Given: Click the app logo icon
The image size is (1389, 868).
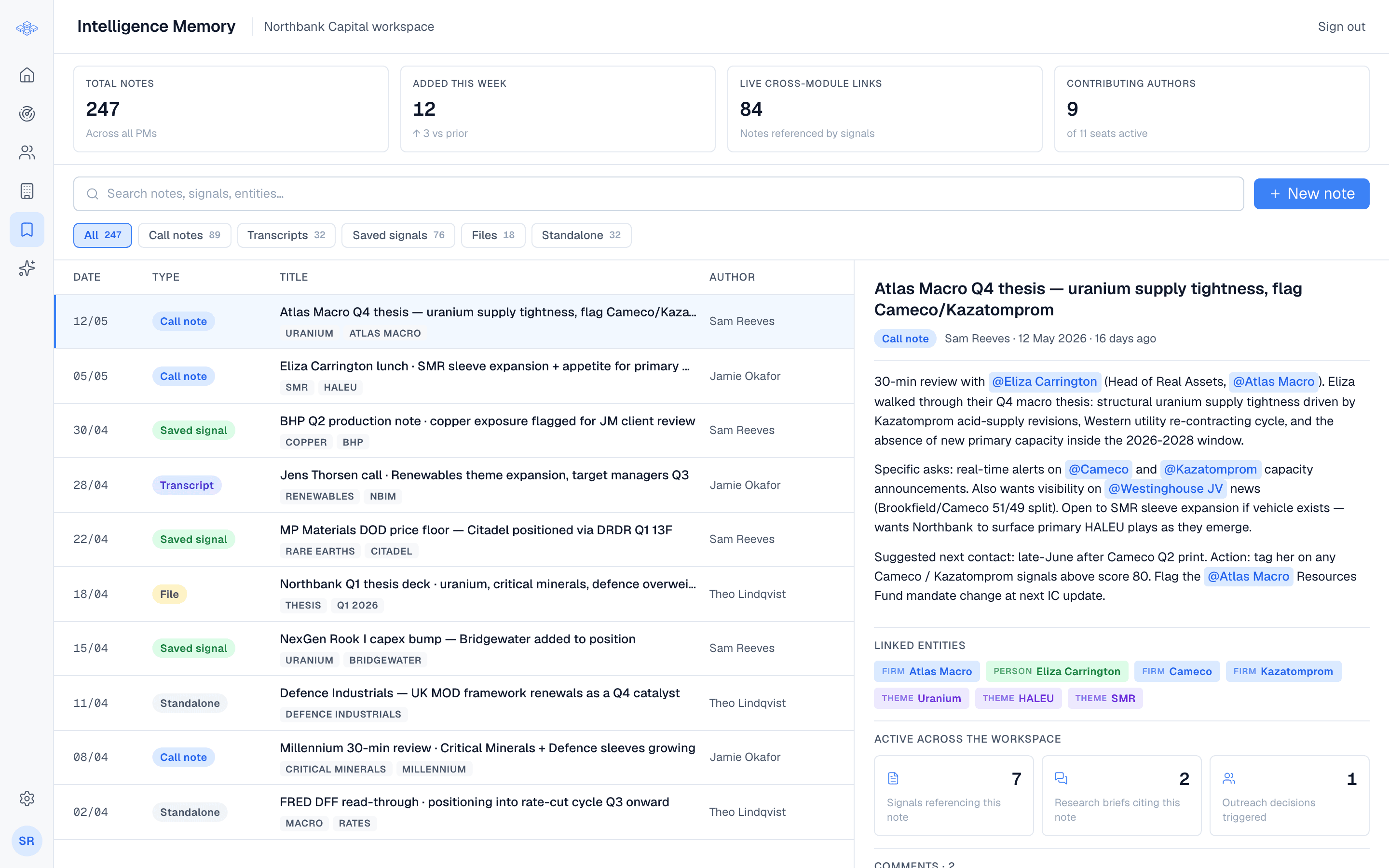Looking at the screenshot, I should click(27, 27).
